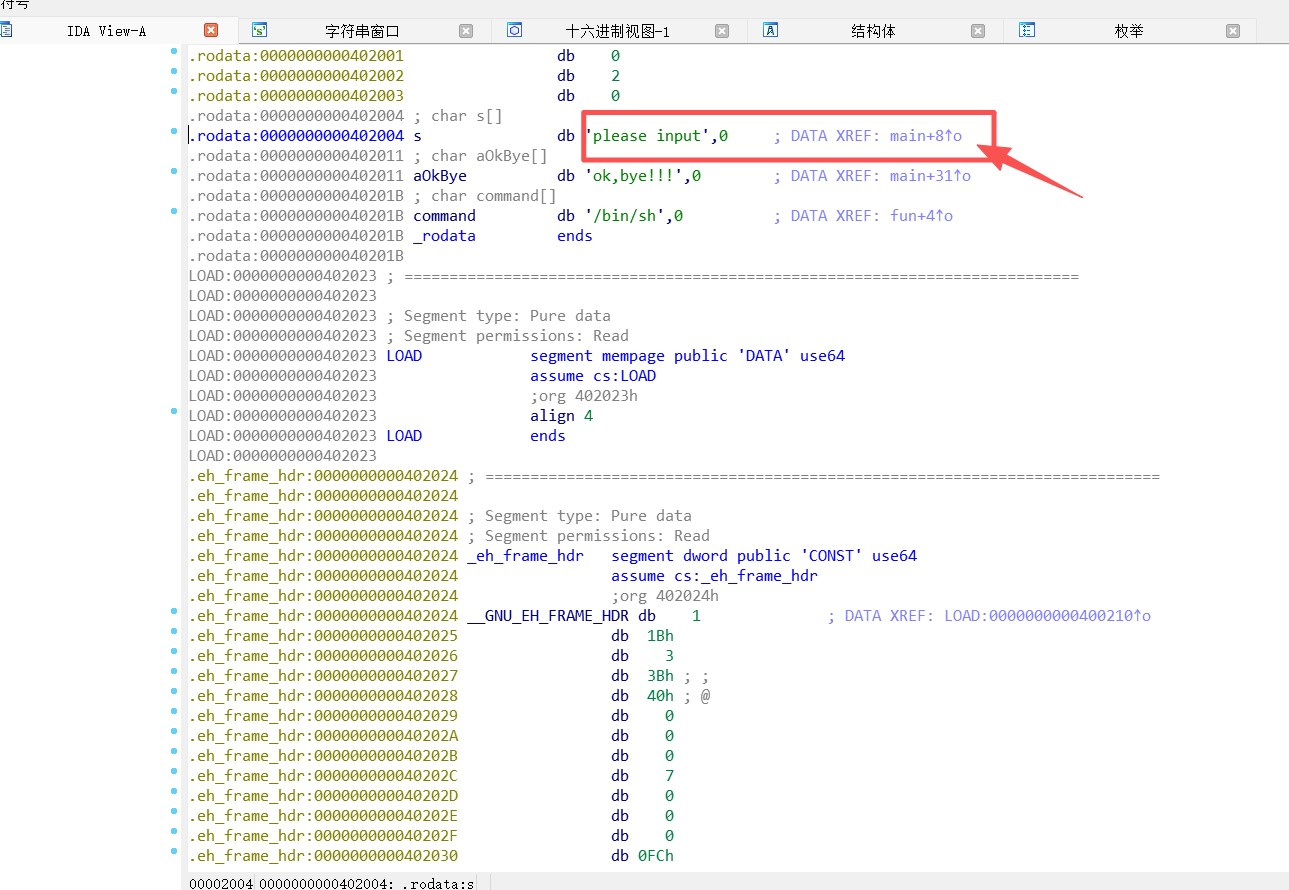Close the 结构体 tab
Screen dimensions: 1289x890
(978, 31)
